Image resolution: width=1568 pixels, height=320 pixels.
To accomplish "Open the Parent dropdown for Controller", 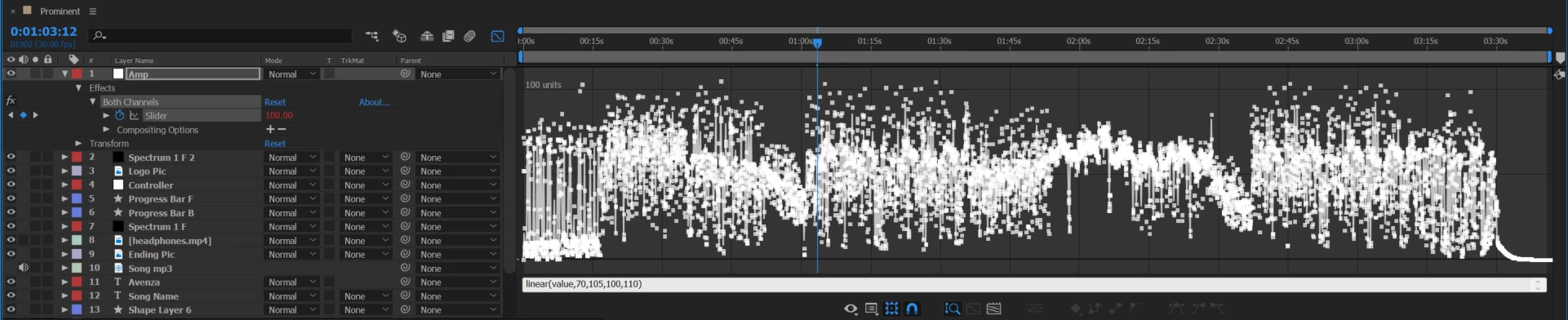I will (x=457, y=184).
